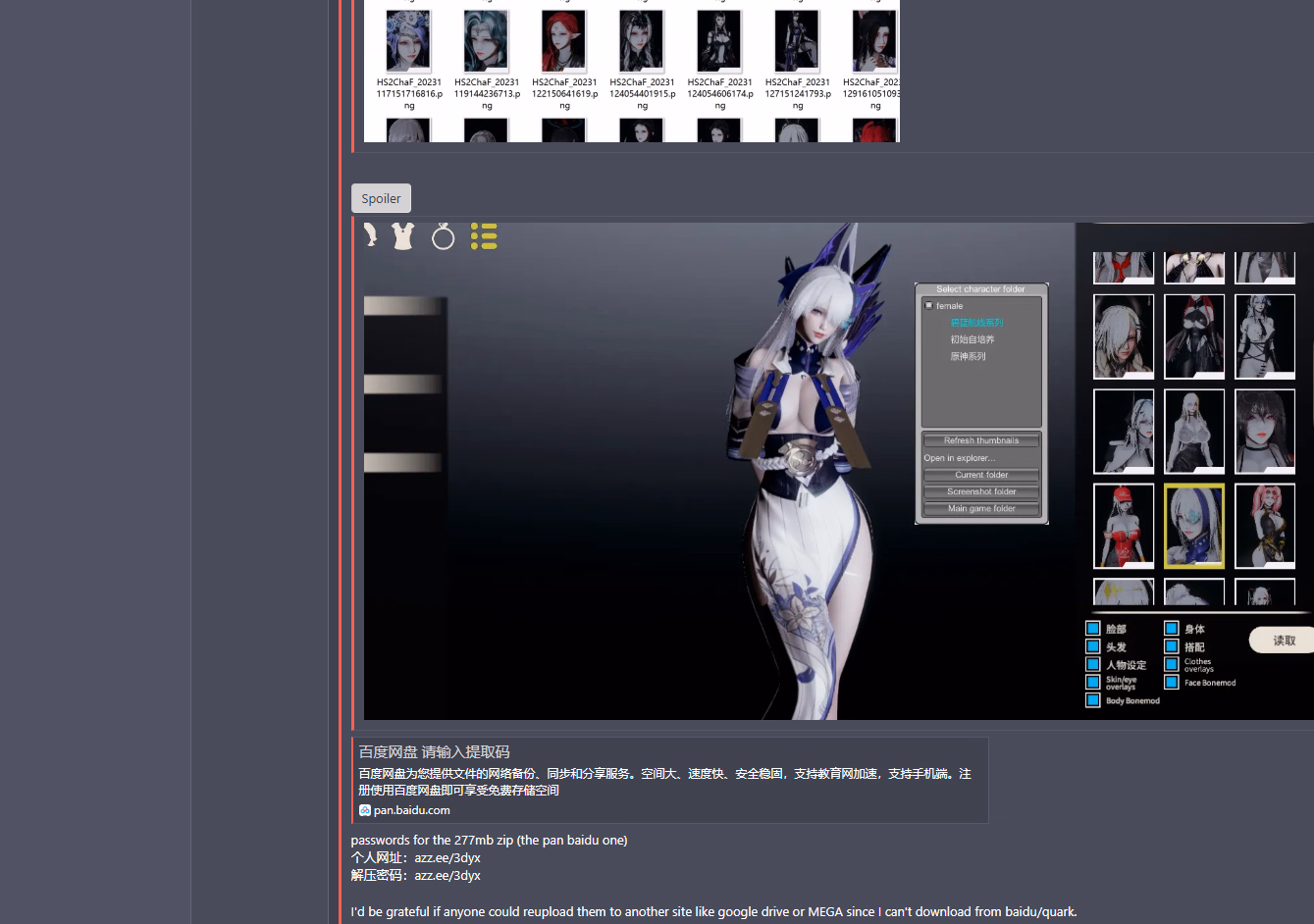Viewport: 1314px width, 924px height.
Task: Click the Refresh thumbnails button
Action: (x=981, y=440)
